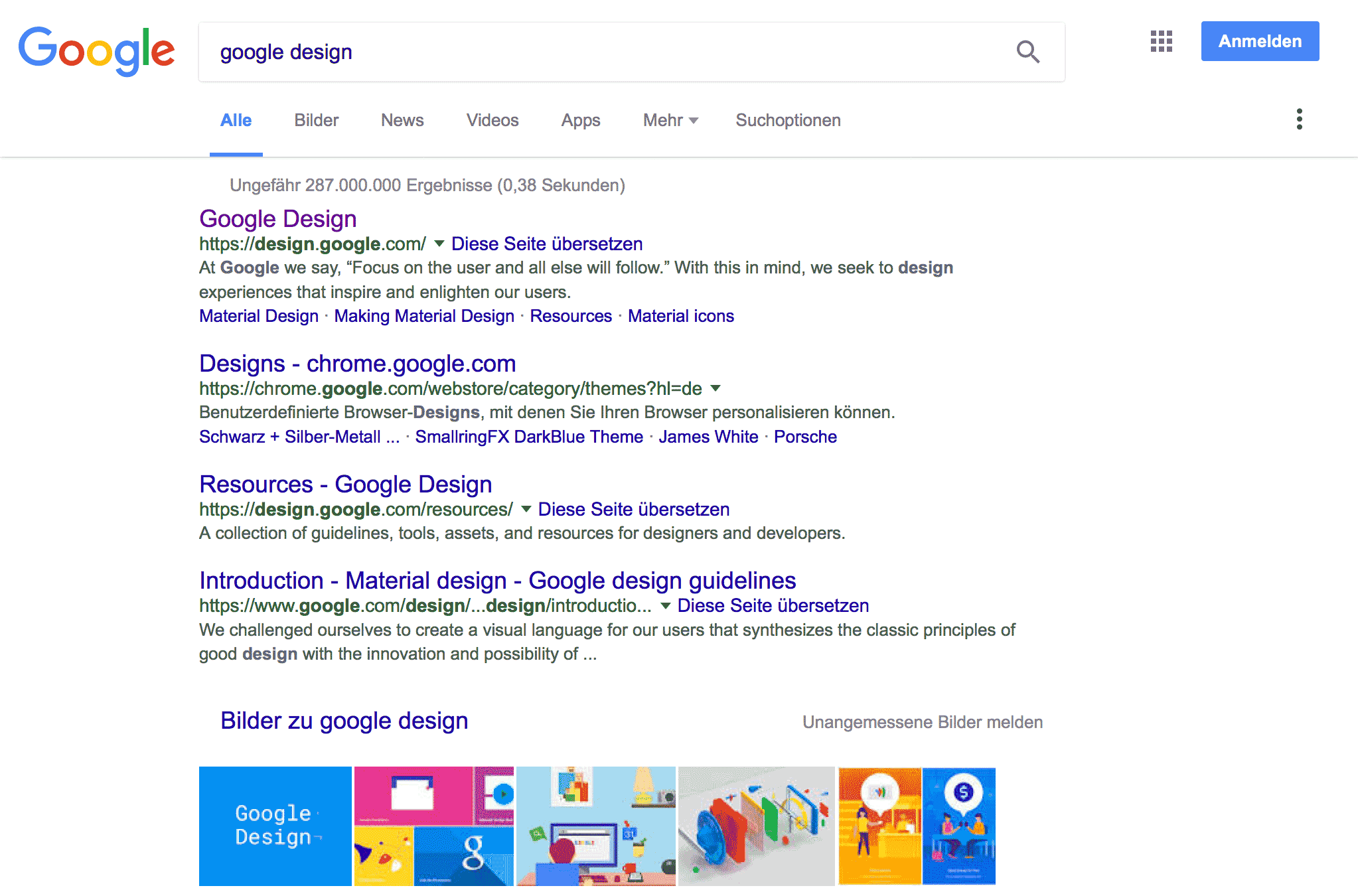Click the Google logo
The image size is (1358, 896).
pos(96,51)
